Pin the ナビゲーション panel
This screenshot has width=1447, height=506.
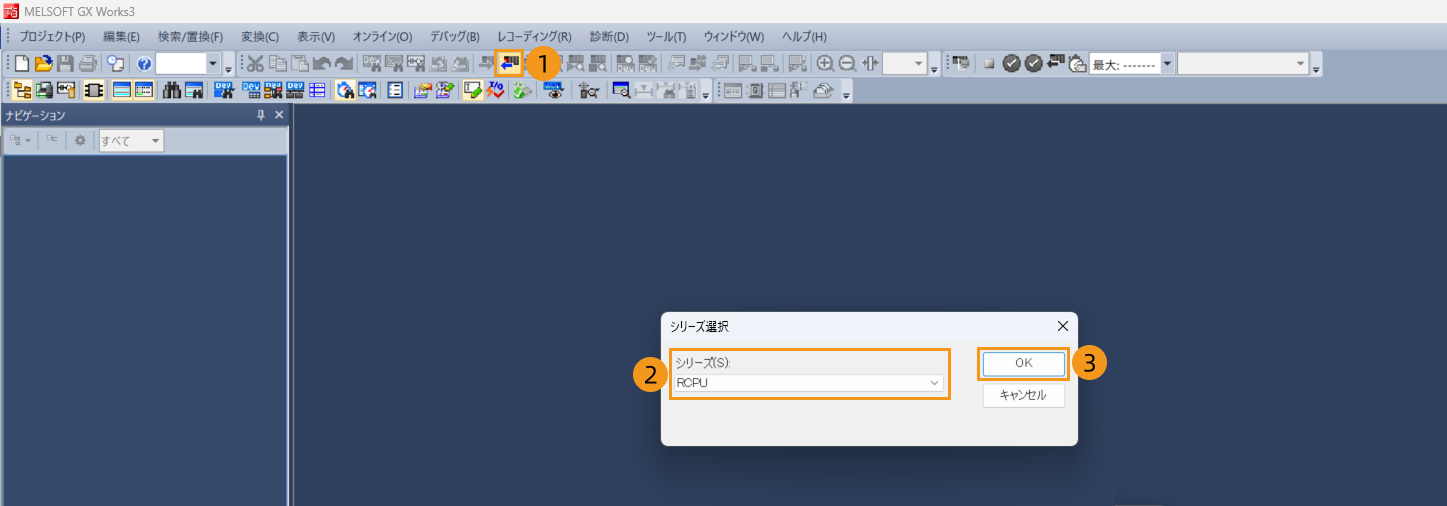click(x=261, y=116)
